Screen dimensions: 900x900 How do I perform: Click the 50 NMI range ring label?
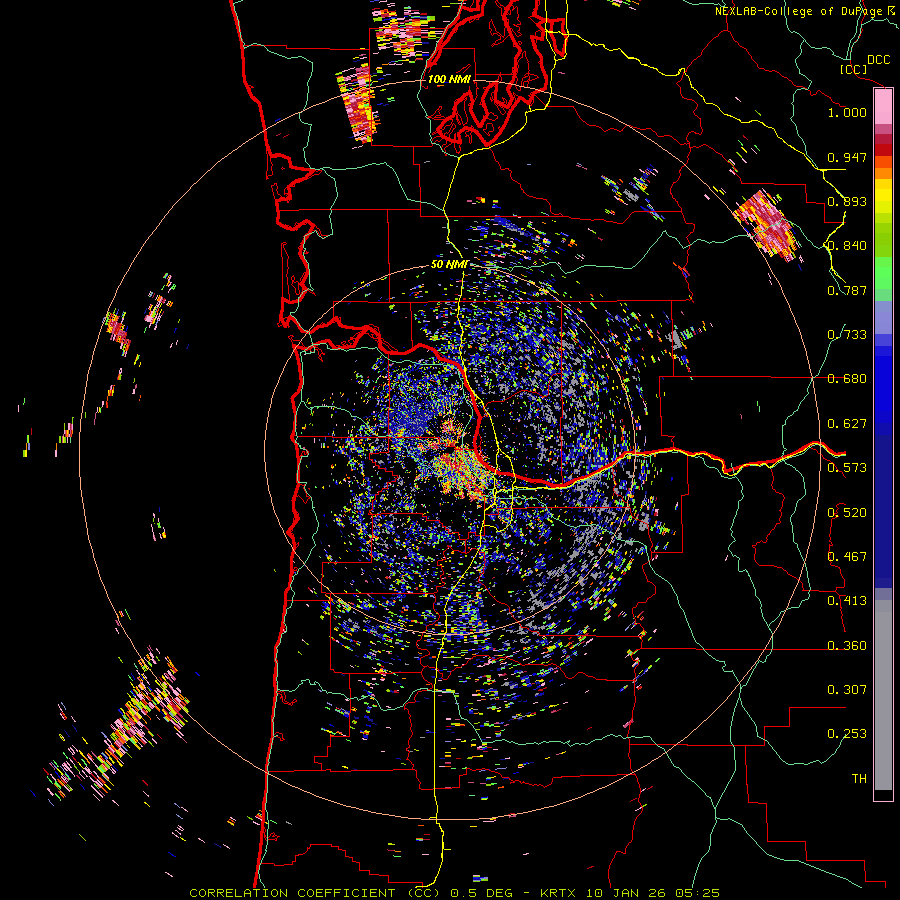pyautogui.click(x=449, y=265)
